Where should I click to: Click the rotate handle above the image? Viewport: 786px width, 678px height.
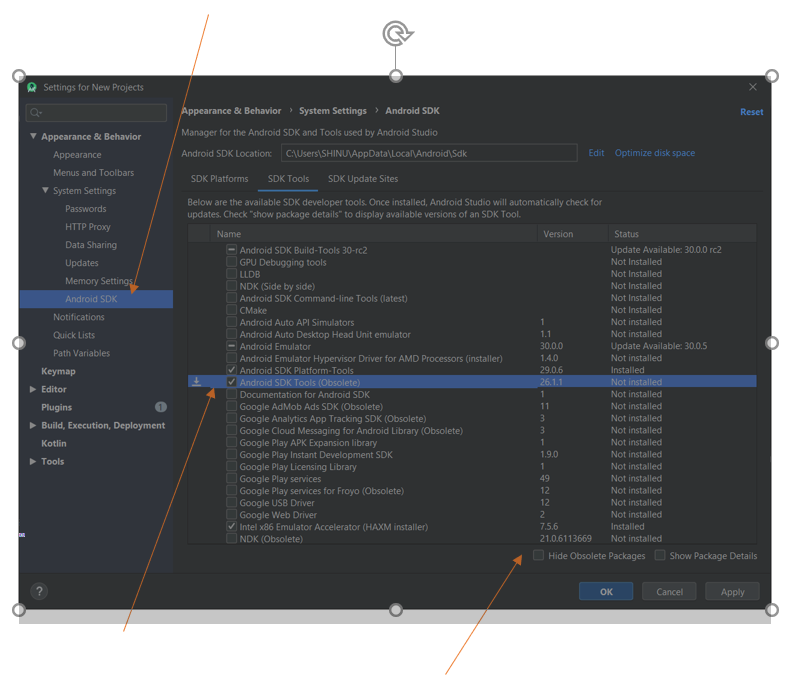397,34
